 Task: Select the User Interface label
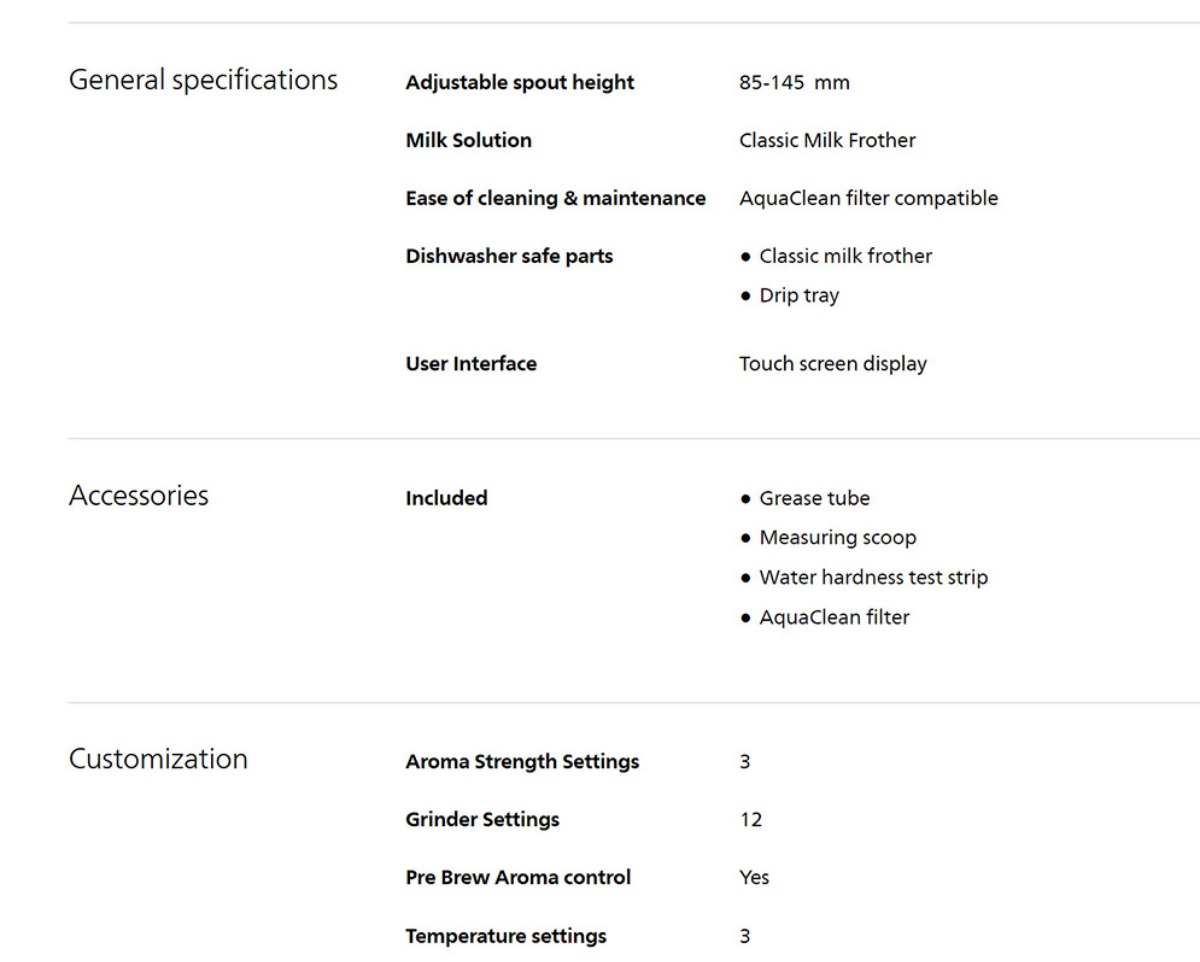tap(471, 365)
